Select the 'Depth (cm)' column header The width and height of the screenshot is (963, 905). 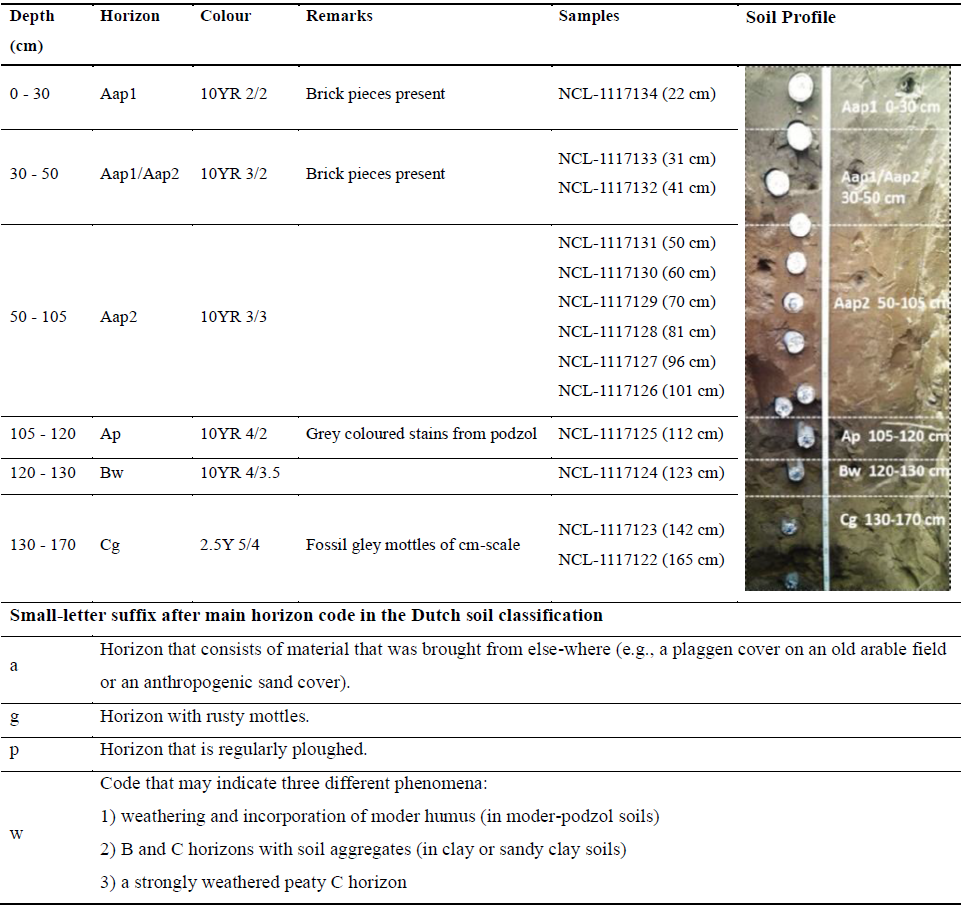(33, 31)
